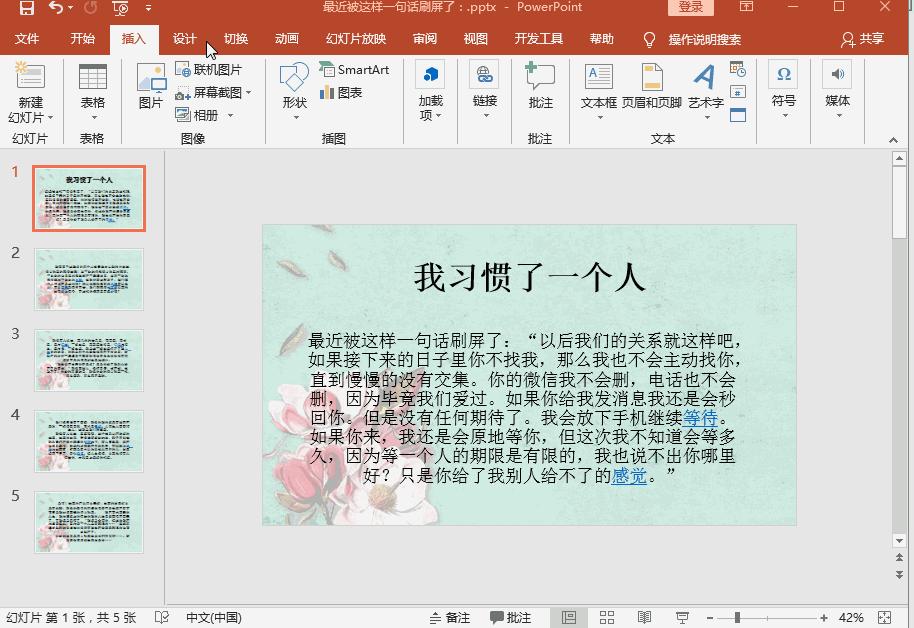The height and width of the screenshot is (628, 914).
Task: Select slide 3 thumbnail in sidebar
Action: (x=88, y=360)
